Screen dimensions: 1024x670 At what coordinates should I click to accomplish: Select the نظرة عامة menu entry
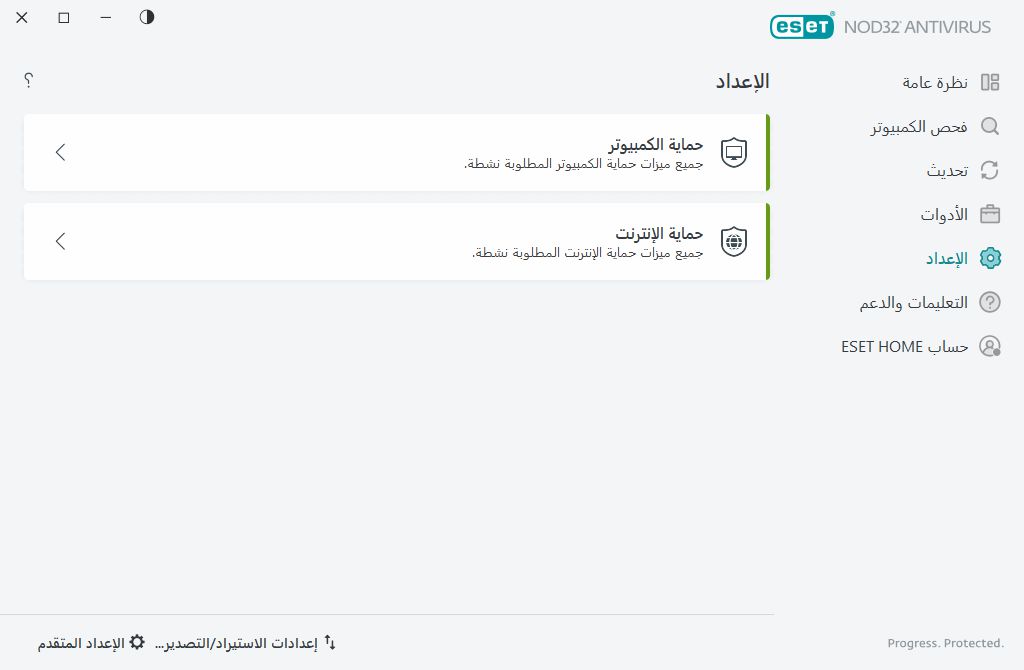click(x=935, y=83)
